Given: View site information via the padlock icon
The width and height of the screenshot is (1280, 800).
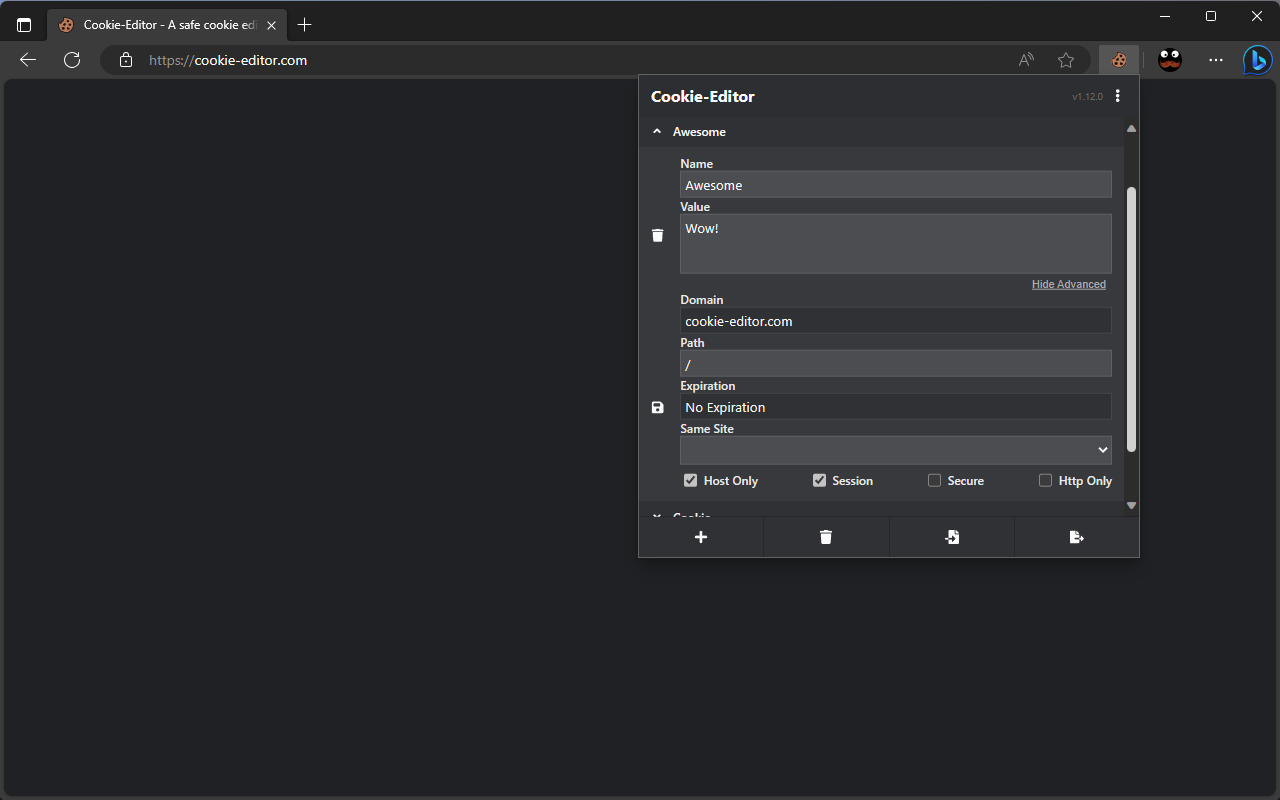Looking at the screenshot, I should tap(126, 60).
